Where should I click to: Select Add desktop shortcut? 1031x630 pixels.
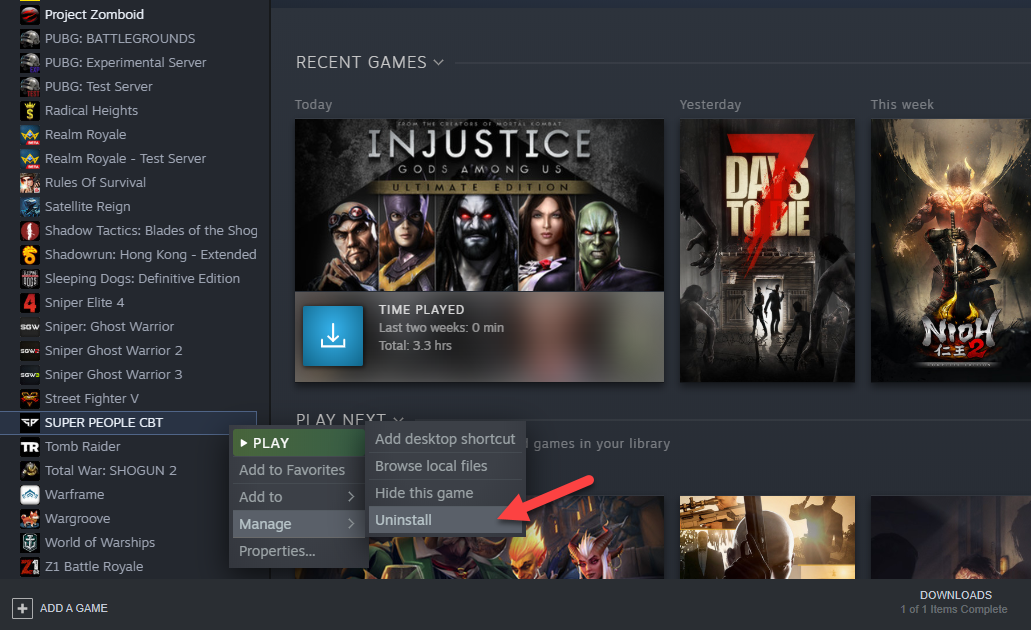coord(446,439)
